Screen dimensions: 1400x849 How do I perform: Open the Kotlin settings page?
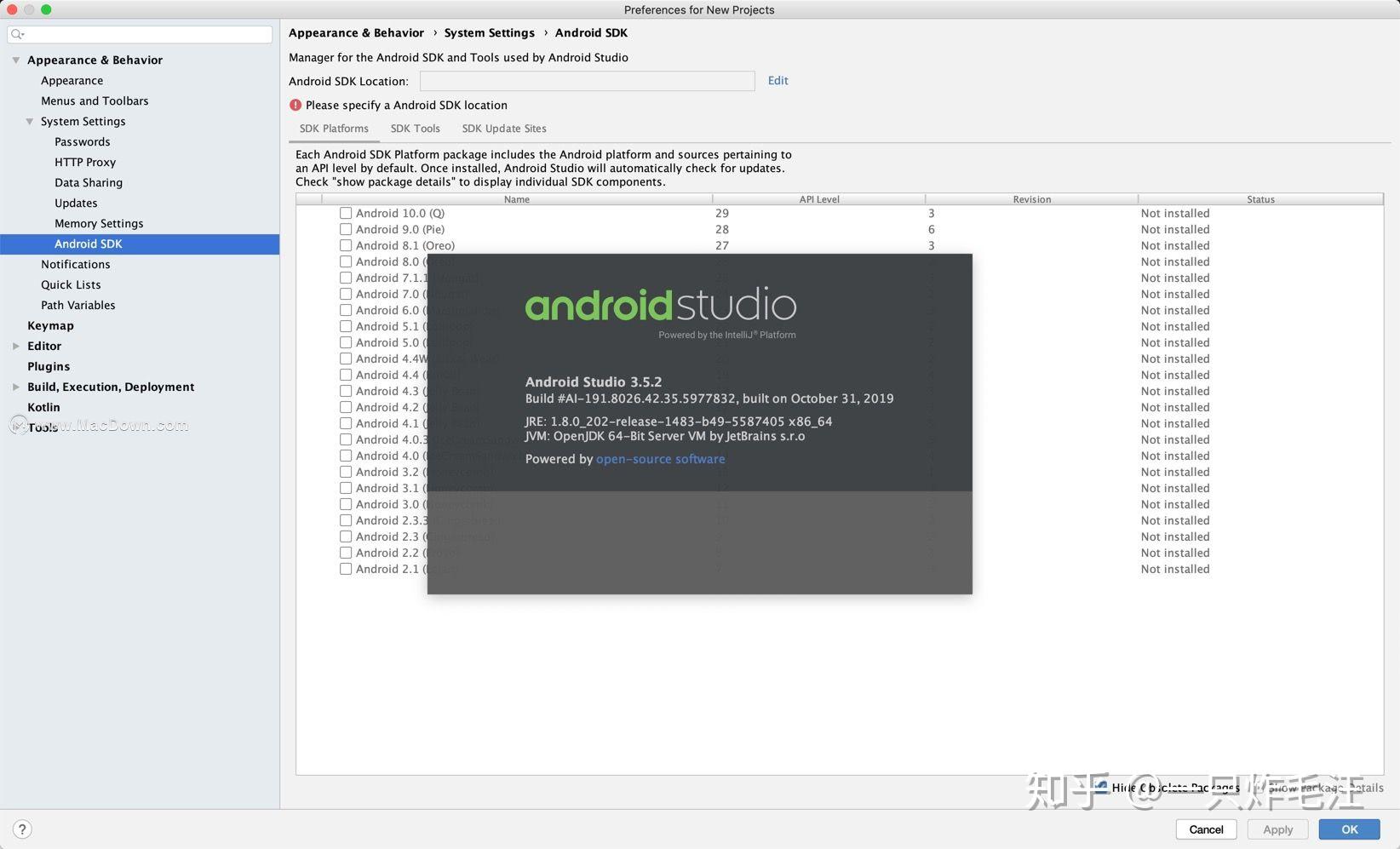[43, 407]
